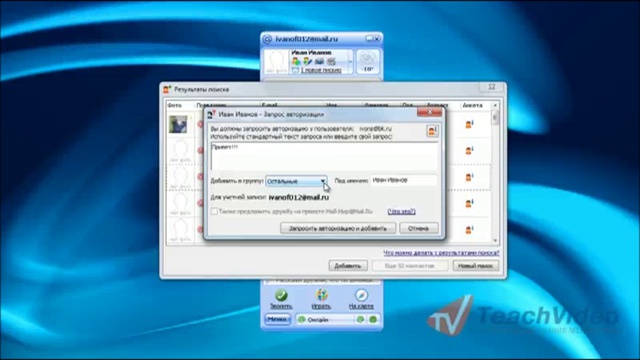The width and height of the screenshot is (640, 360).
Task: Open the (что это?) link
Action: click(x=402, y=211)
